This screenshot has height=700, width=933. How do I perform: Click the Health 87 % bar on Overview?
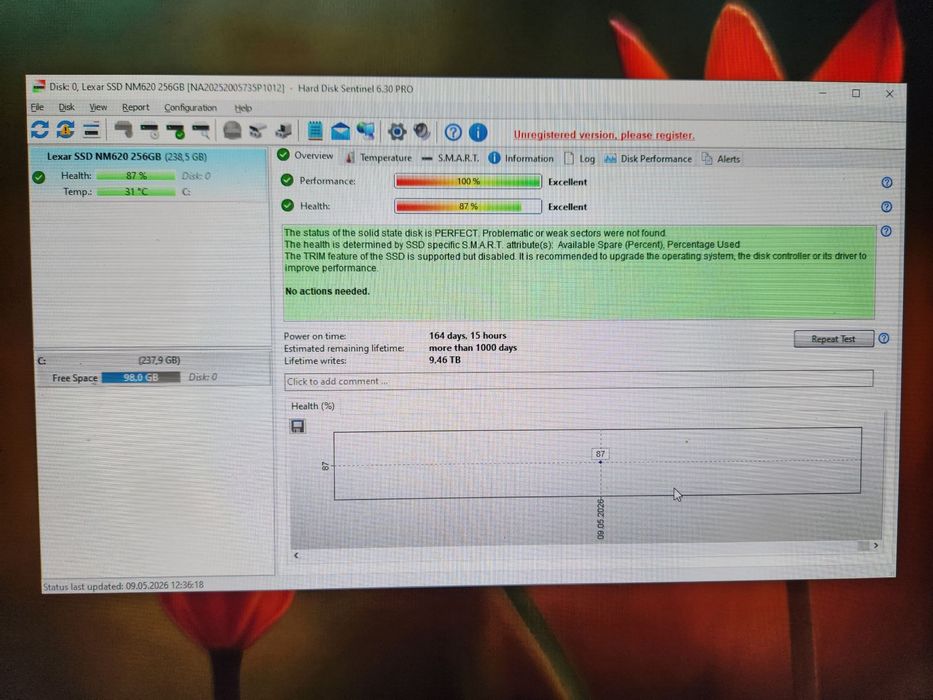click(468, 206)
